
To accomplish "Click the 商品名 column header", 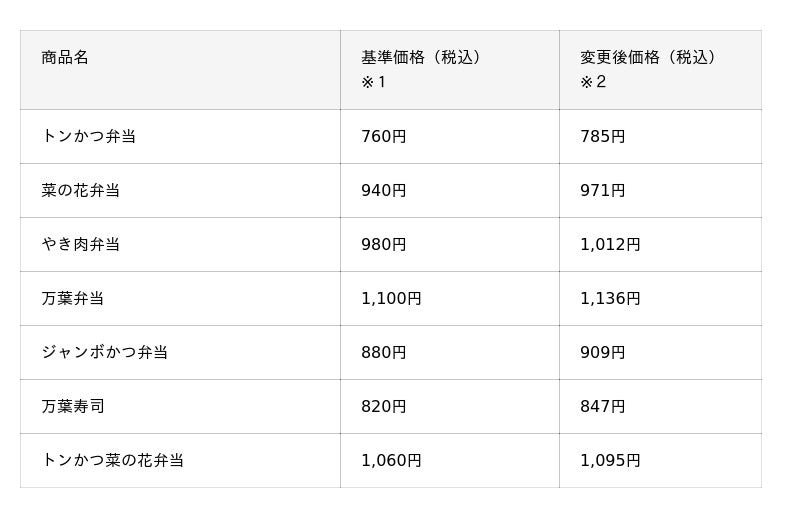I will point(65,58).
